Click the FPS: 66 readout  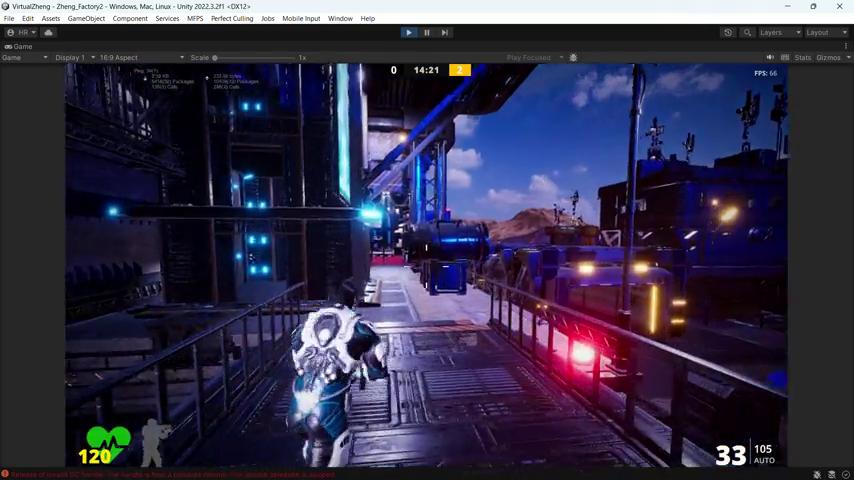click(x=765, y=73)
